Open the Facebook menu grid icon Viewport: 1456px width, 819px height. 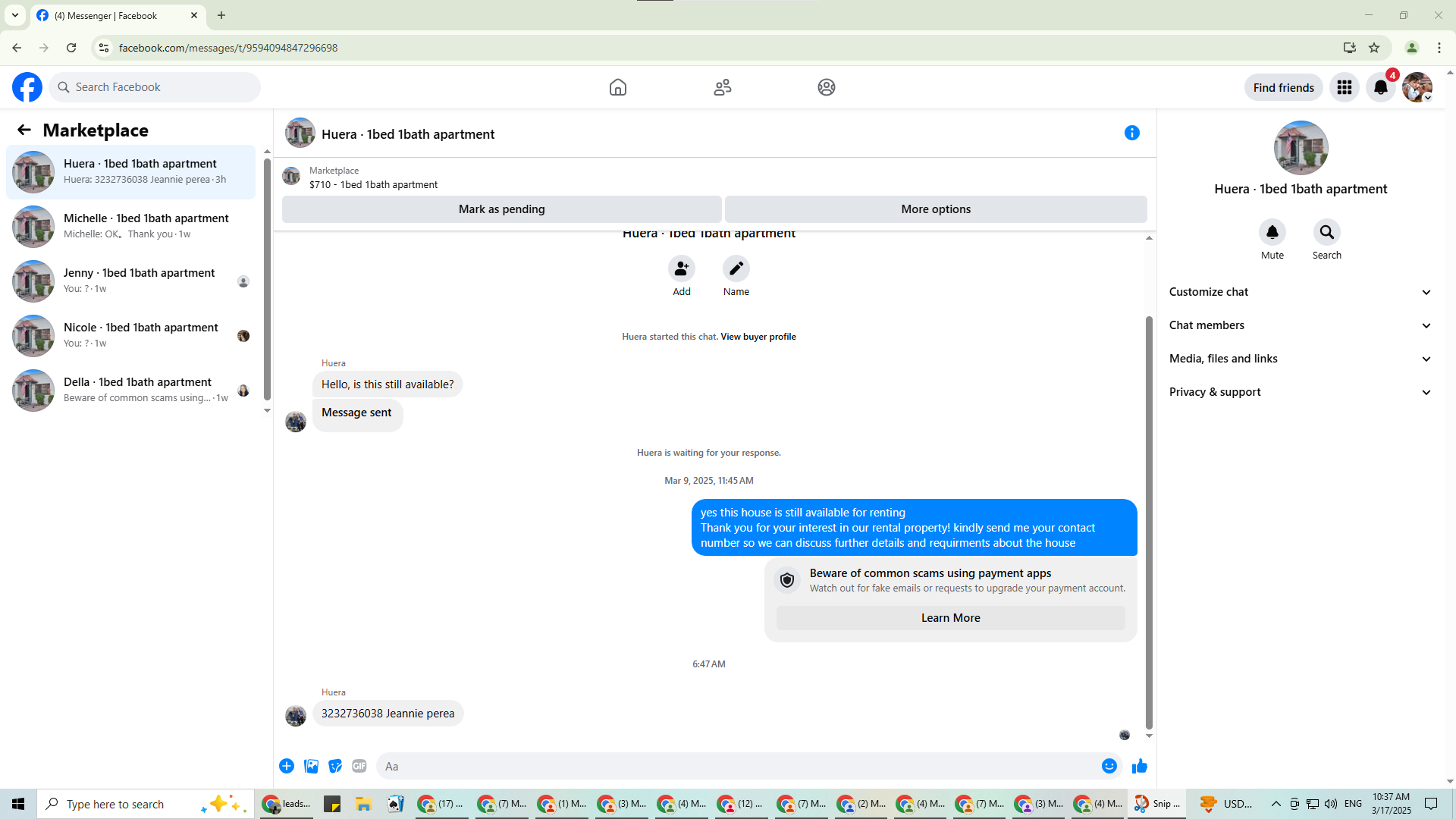[x=1345, y=87]
